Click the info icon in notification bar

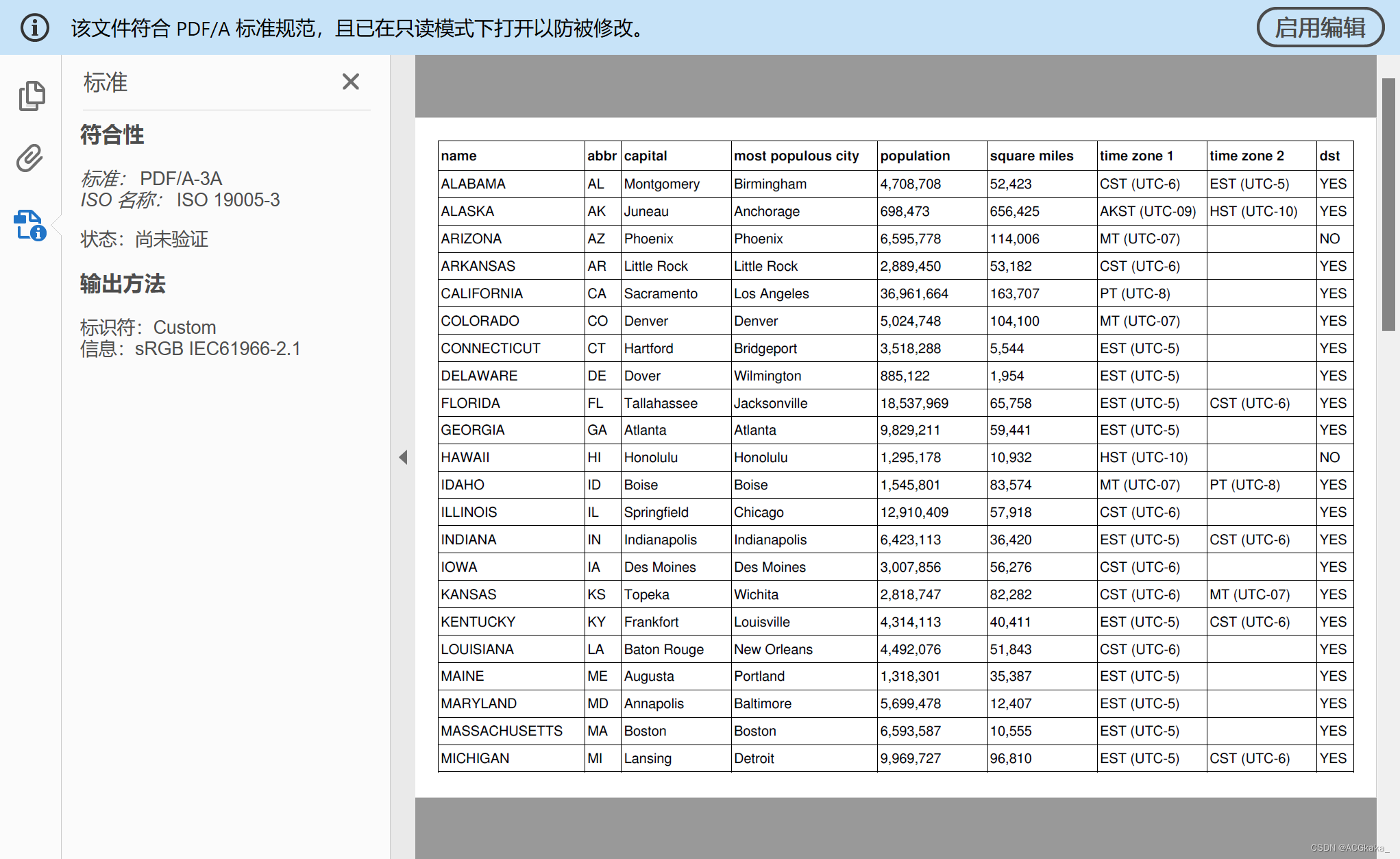tap(34, 27)
